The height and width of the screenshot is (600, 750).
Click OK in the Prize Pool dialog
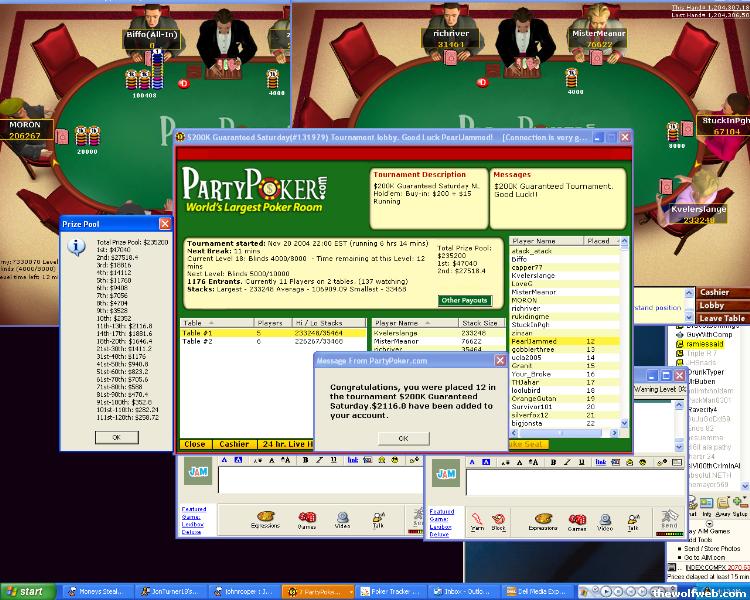[116, 437]
